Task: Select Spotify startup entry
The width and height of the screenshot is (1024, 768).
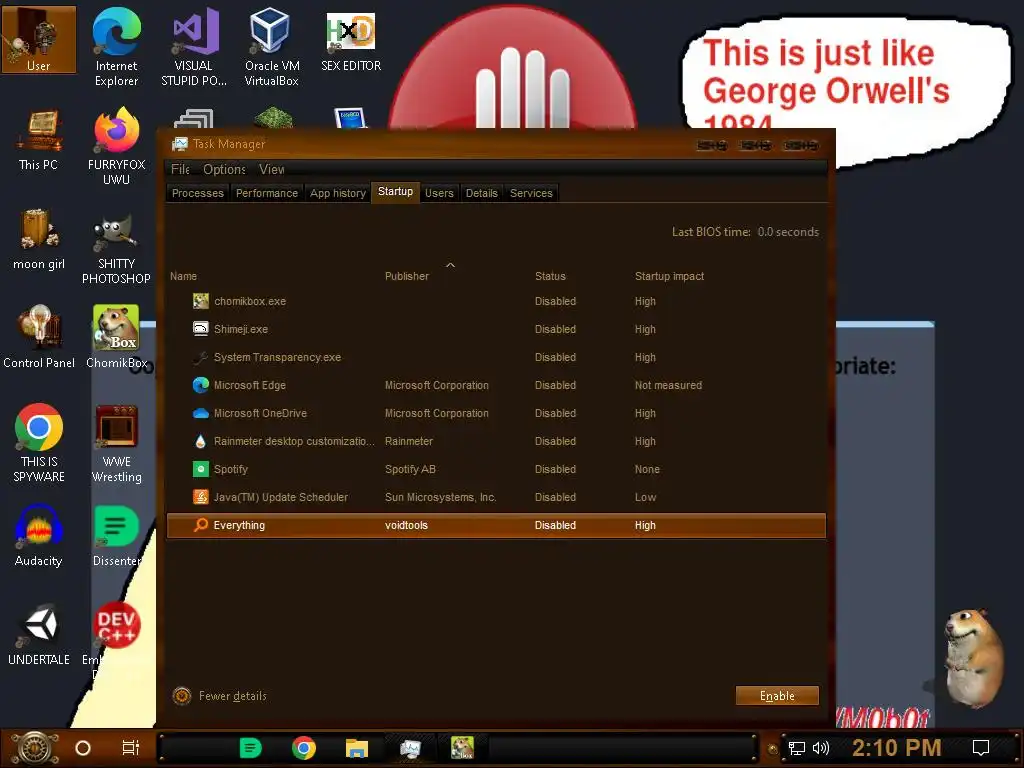Action: pos(496,469)
